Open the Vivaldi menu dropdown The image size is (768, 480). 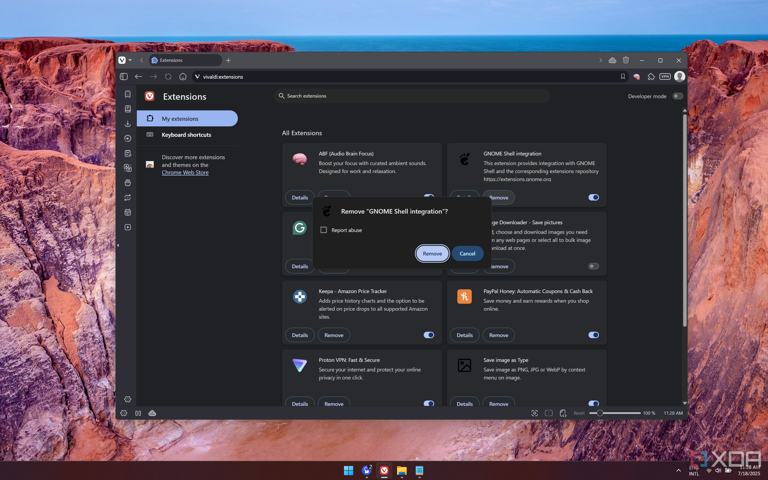[x=125, y=60]
